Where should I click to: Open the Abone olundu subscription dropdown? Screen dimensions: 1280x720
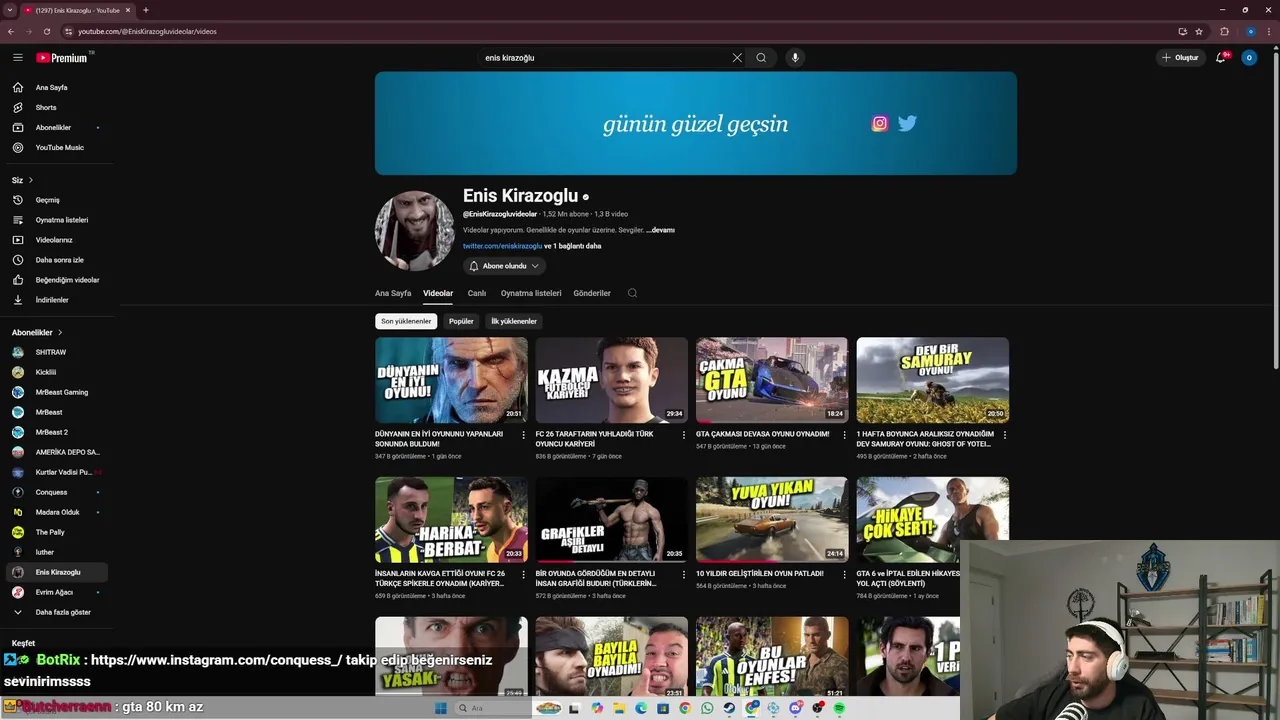(x=504, y=266)
